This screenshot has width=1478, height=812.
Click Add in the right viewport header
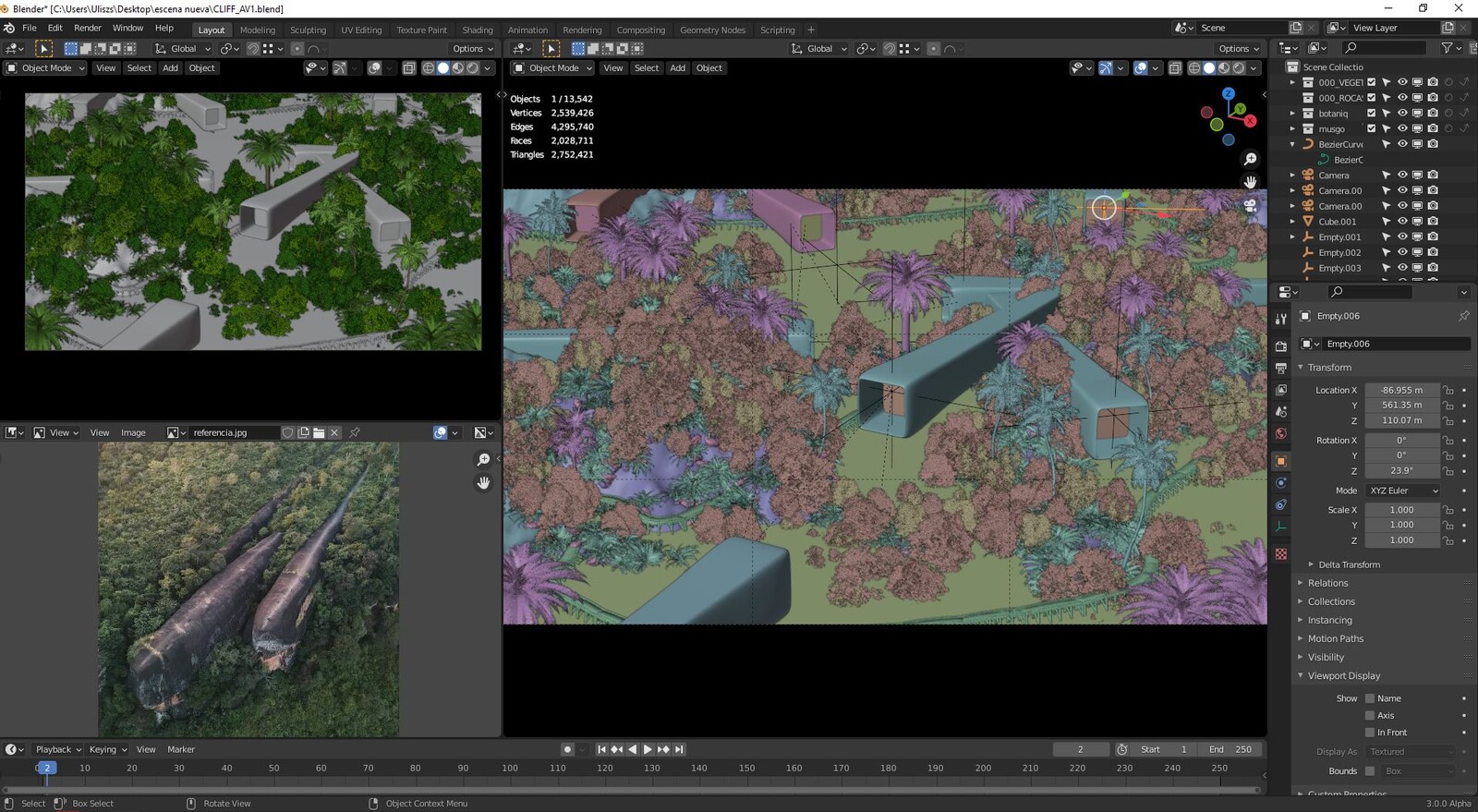[x=677, y=68]
